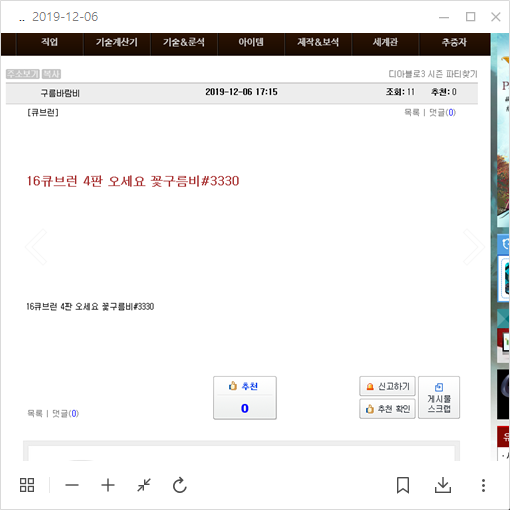Zoom in with the plus icon
The height and width of the screenshot is (510, 510).
[x=108, y=485]
